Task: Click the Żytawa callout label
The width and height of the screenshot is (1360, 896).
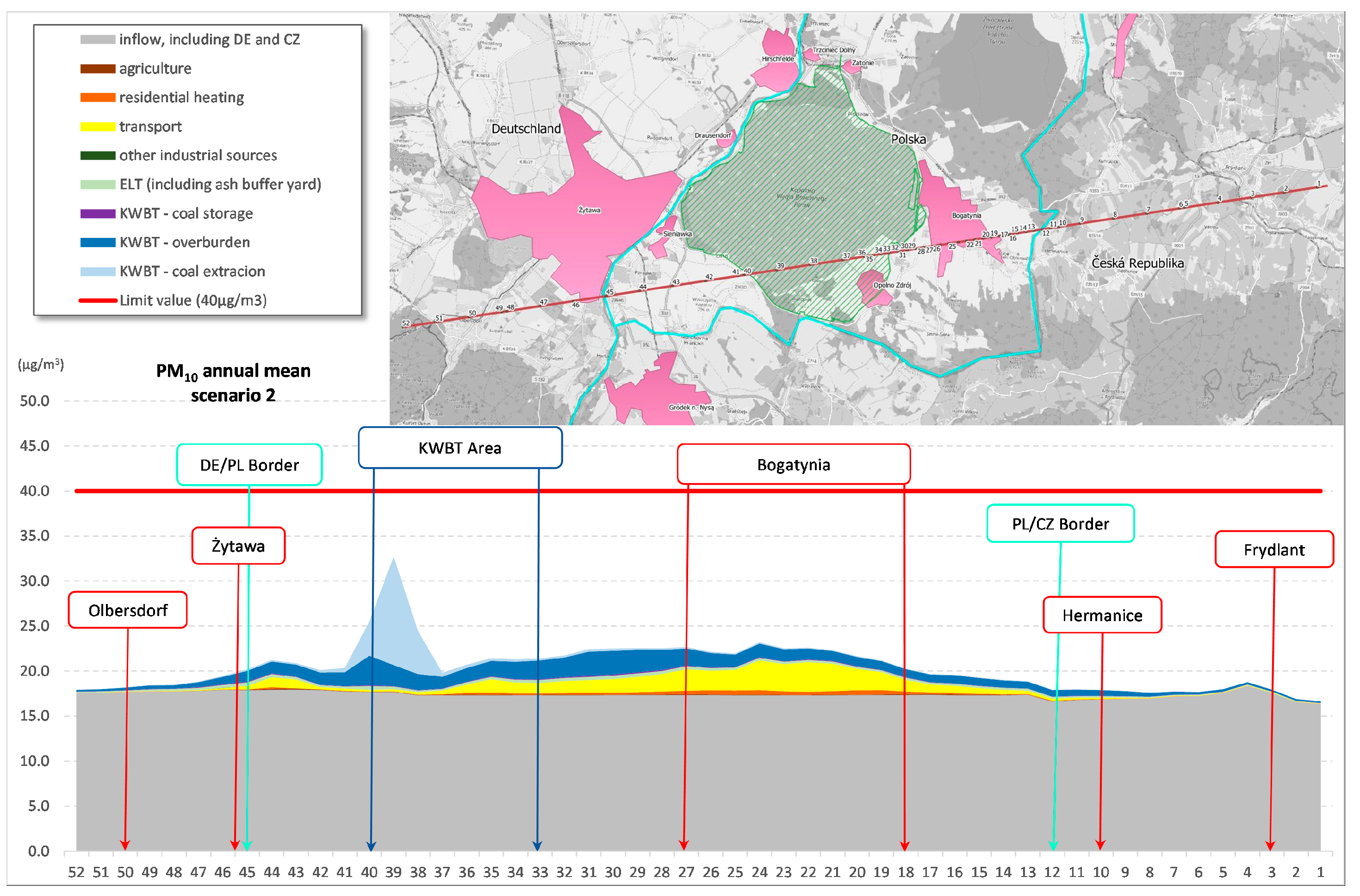Action: pos(238,546)
